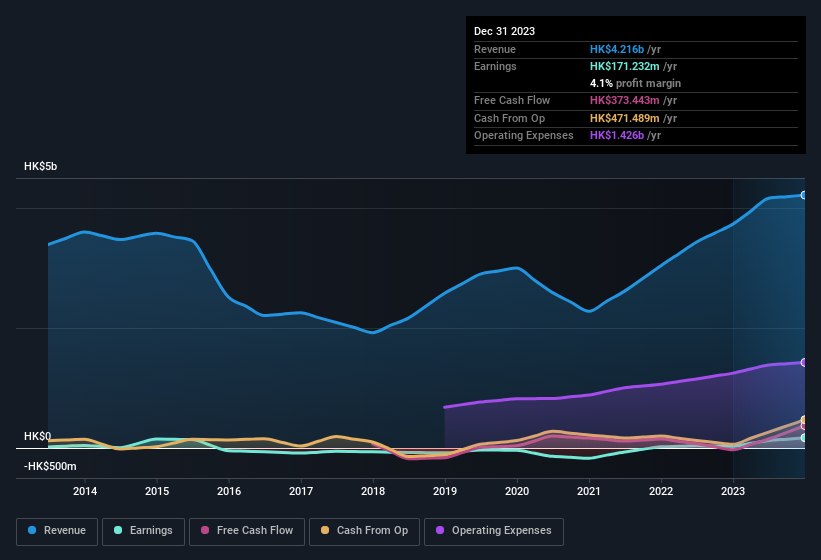Click the Revenue row label in tooltip

click(x=495, y=49)
